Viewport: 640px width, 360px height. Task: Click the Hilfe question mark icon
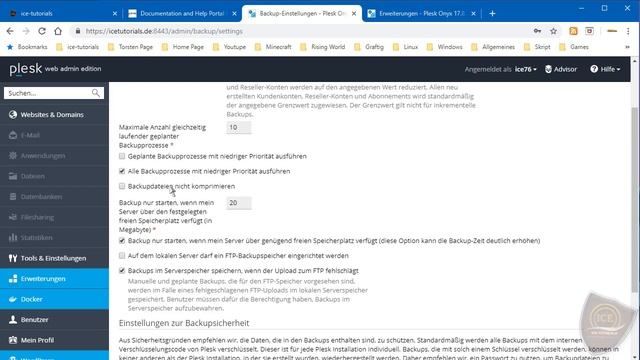pyautogui.click(x=594, y=69)
